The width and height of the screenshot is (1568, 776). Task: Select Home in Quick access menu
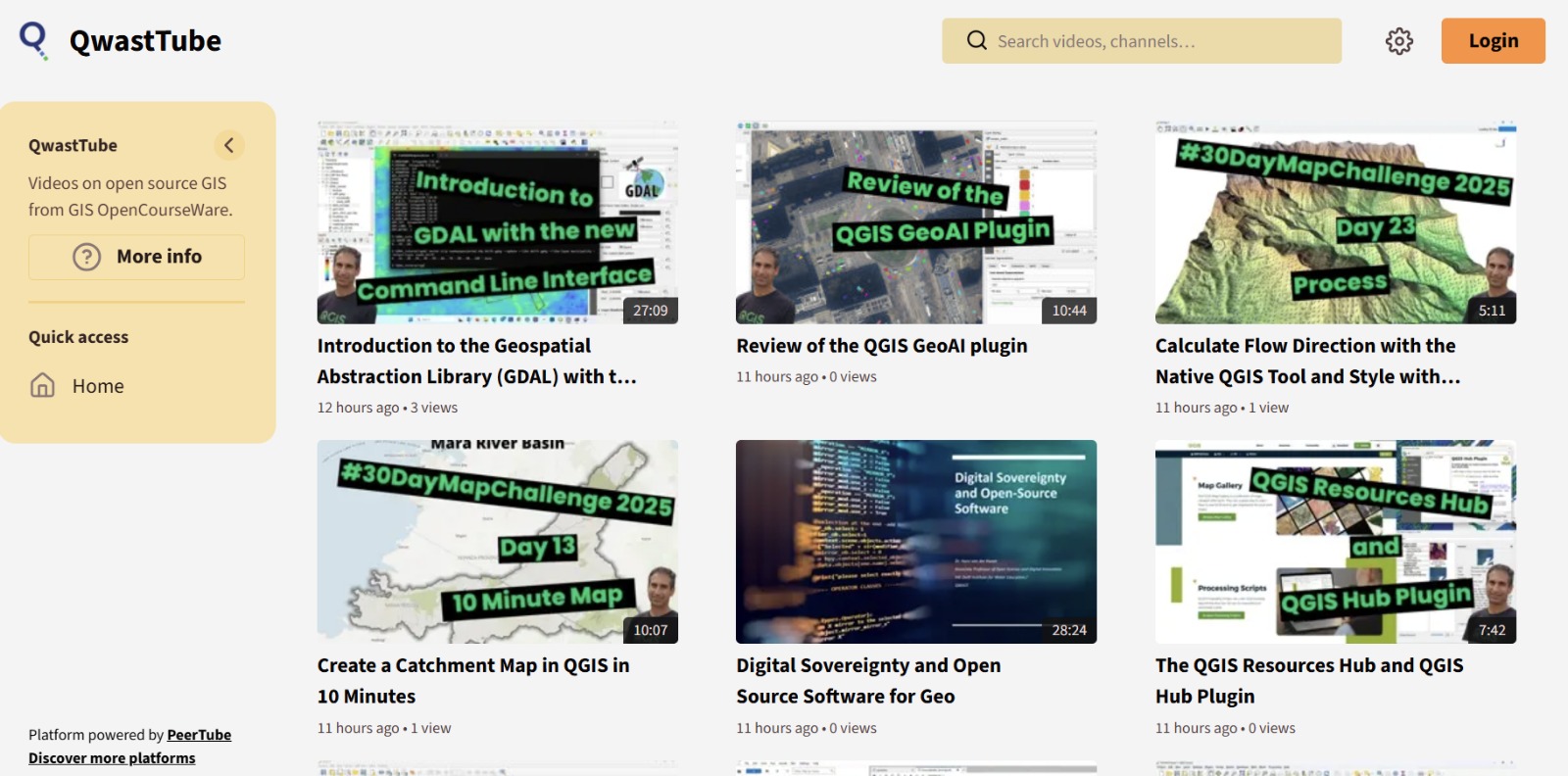tap(98, 386)
